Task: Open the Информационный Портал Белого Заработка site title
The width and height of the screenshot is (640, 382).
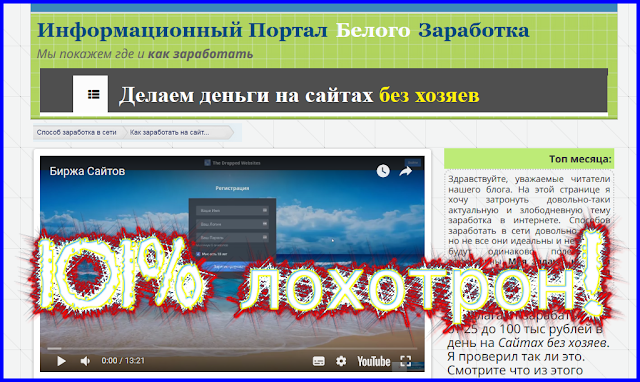Action: 283,31
